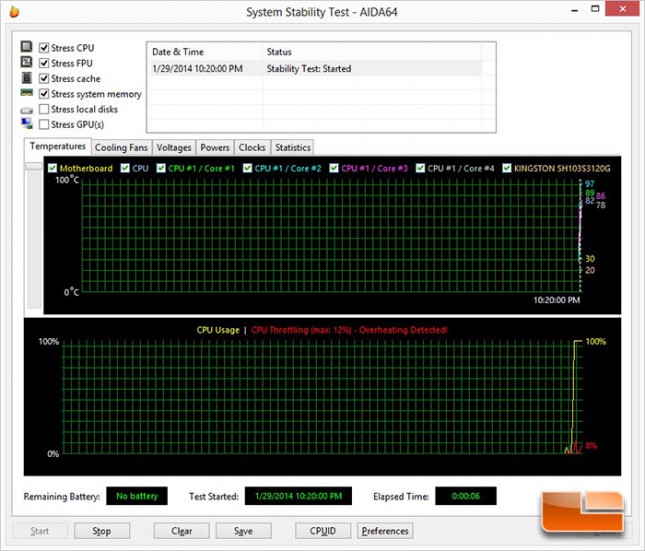Stop the stability test
Screen dimensions: 645x551
pos(102,531)
